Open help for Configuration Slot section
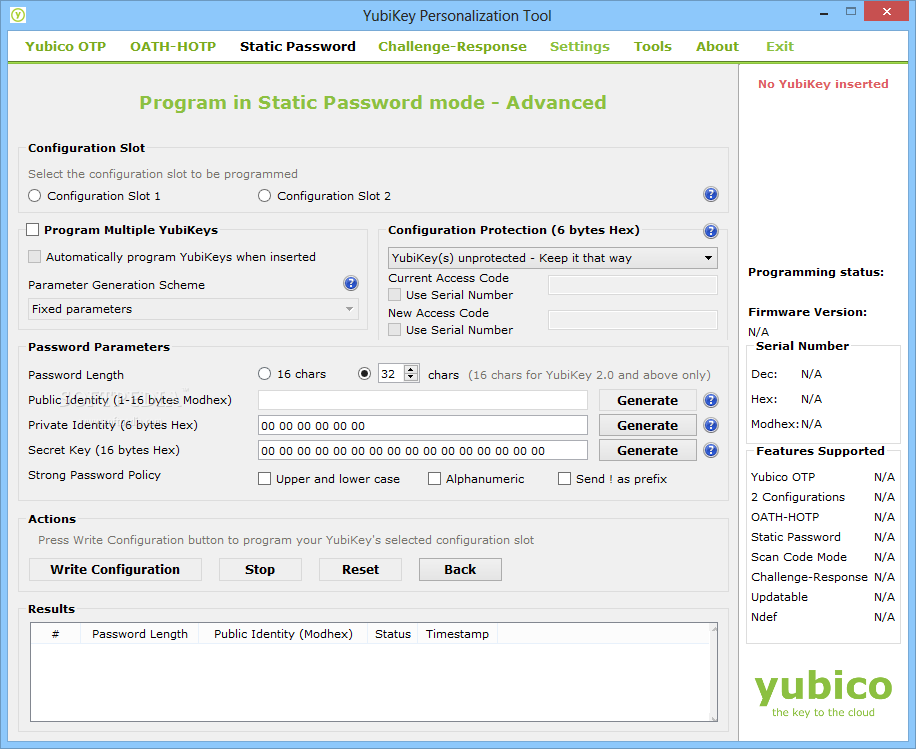 point(710,195)
